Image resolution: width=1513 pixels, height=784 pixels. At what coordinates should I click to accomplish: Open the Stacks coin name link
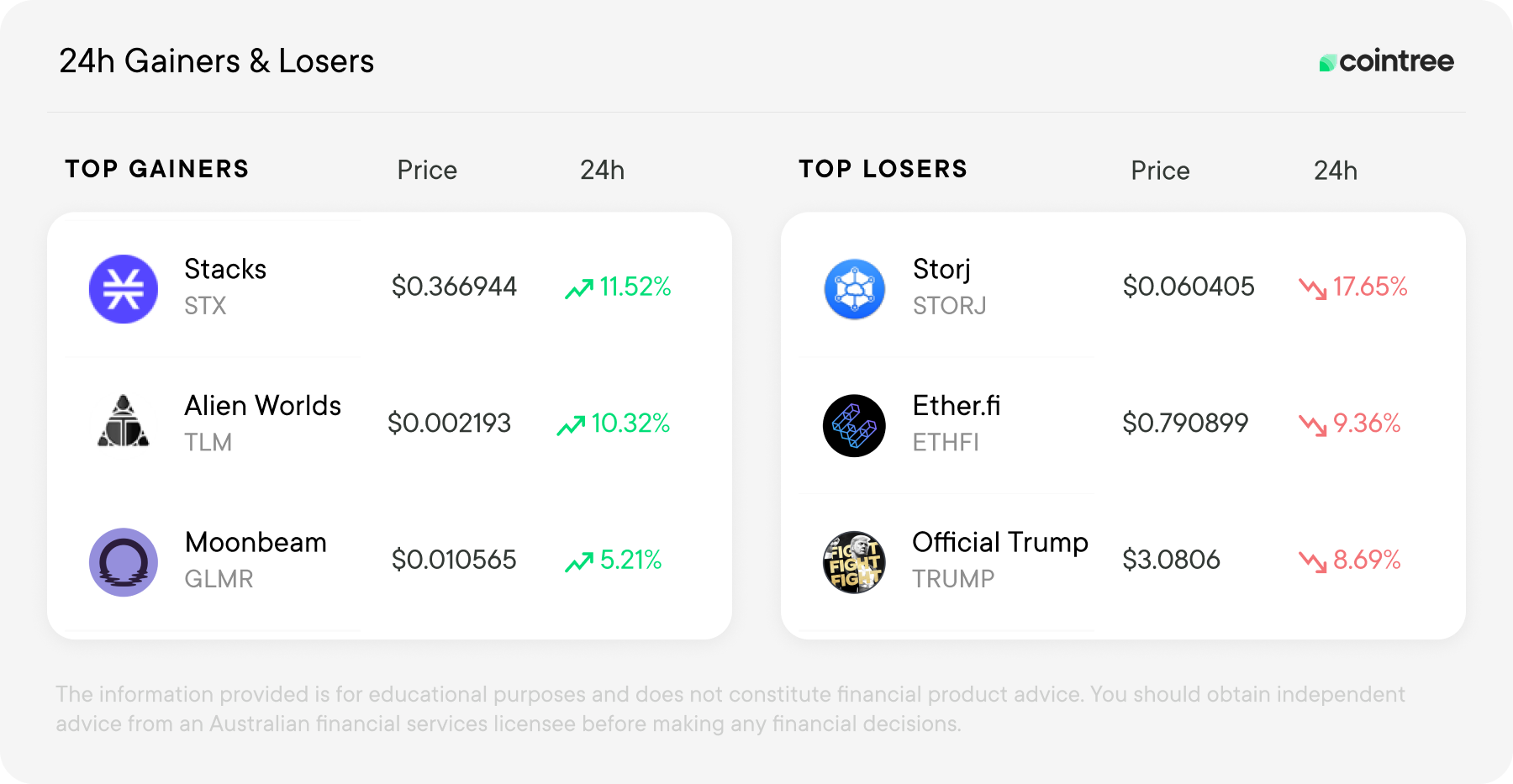pyautogui.click(x=225, y=269)
